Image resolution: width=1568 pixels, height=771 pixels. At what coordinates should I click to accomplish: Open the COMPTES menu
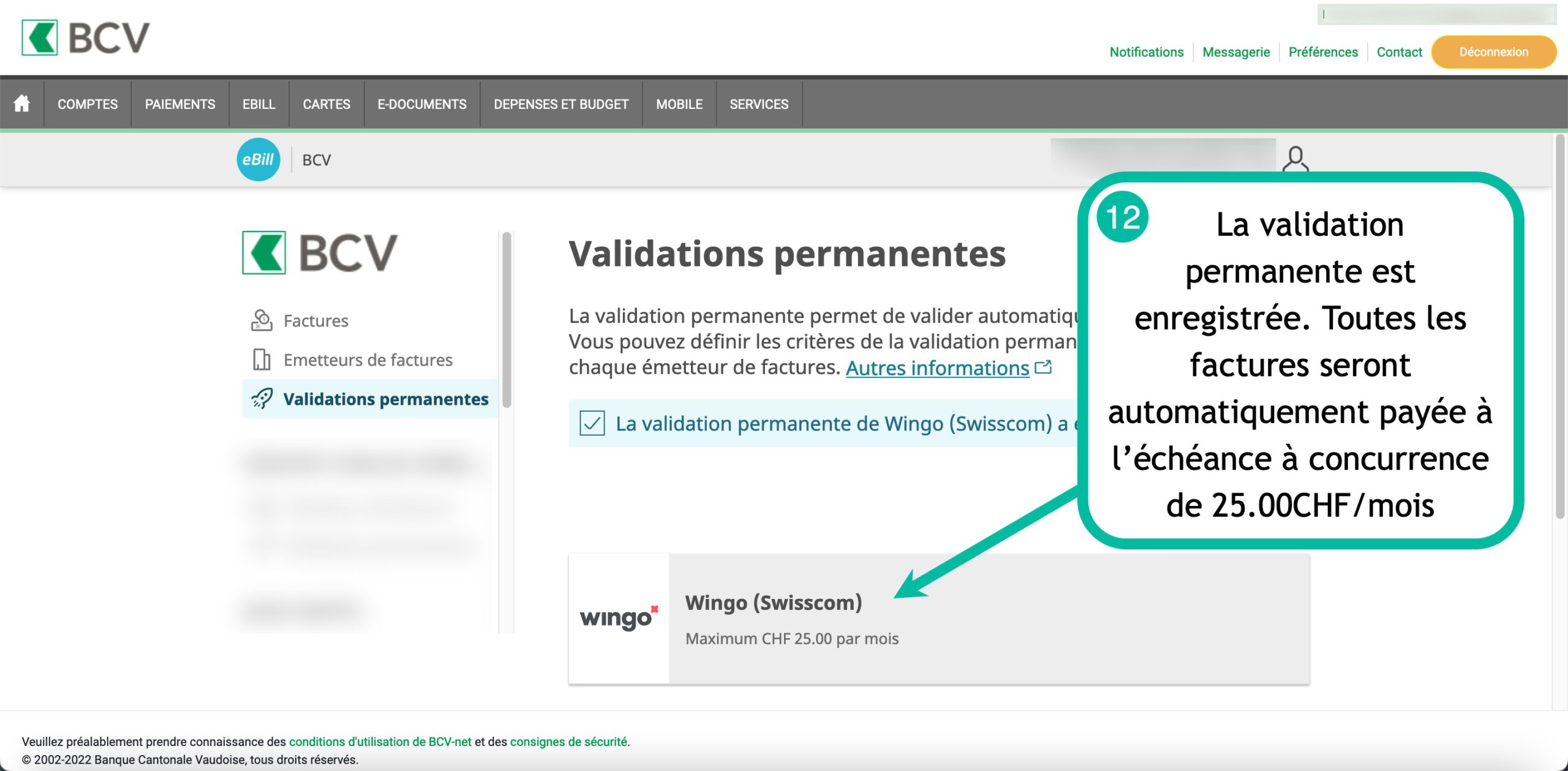coord(88,104)
